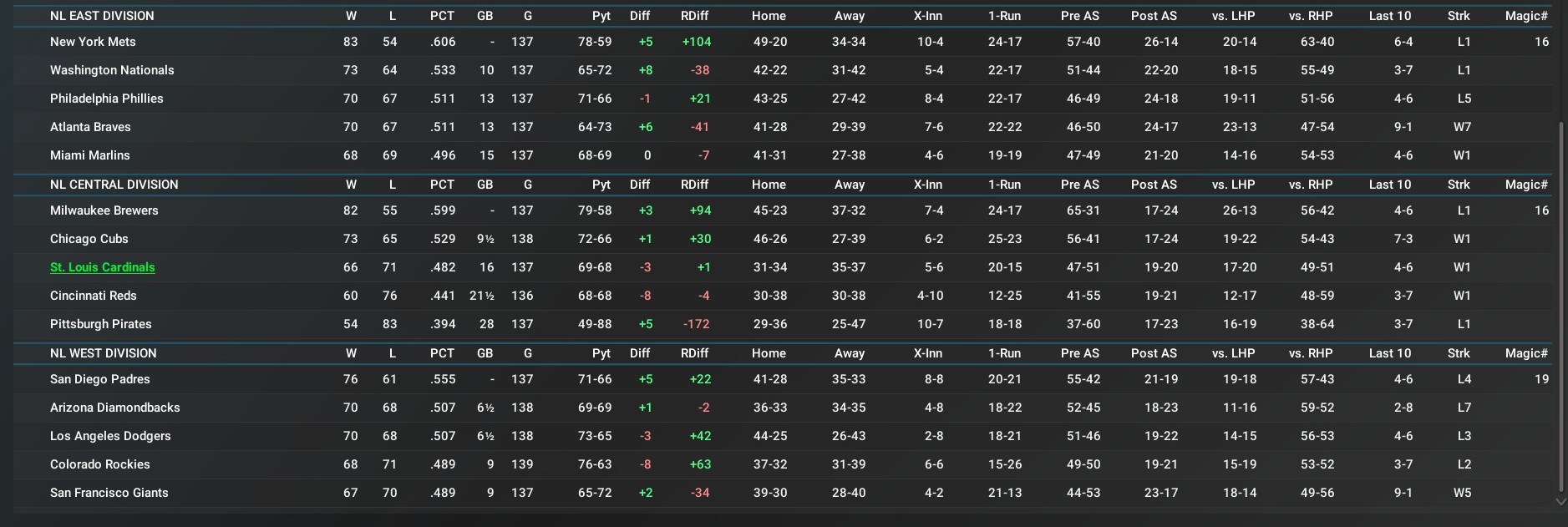
Task: Click the San Francisco Giants team name
Action: click(x=109, y=493)
